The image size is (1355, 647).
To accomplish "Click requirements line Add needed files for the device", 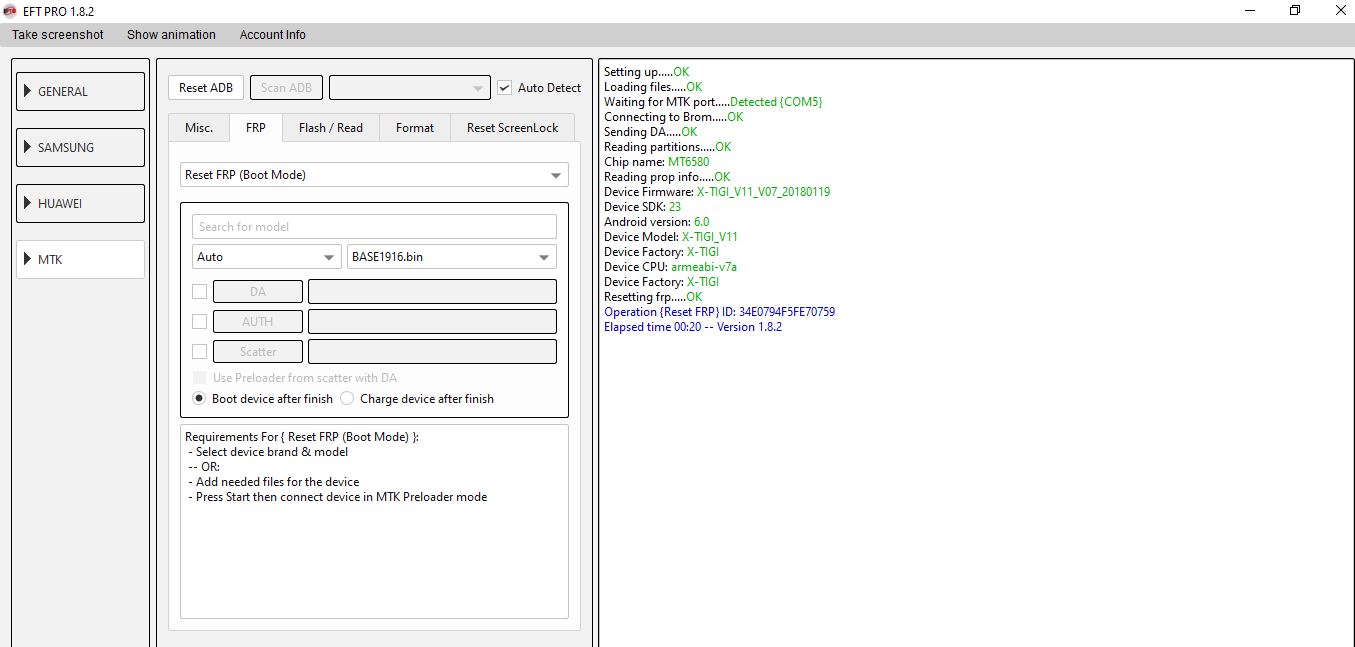I will coord(273,482).
